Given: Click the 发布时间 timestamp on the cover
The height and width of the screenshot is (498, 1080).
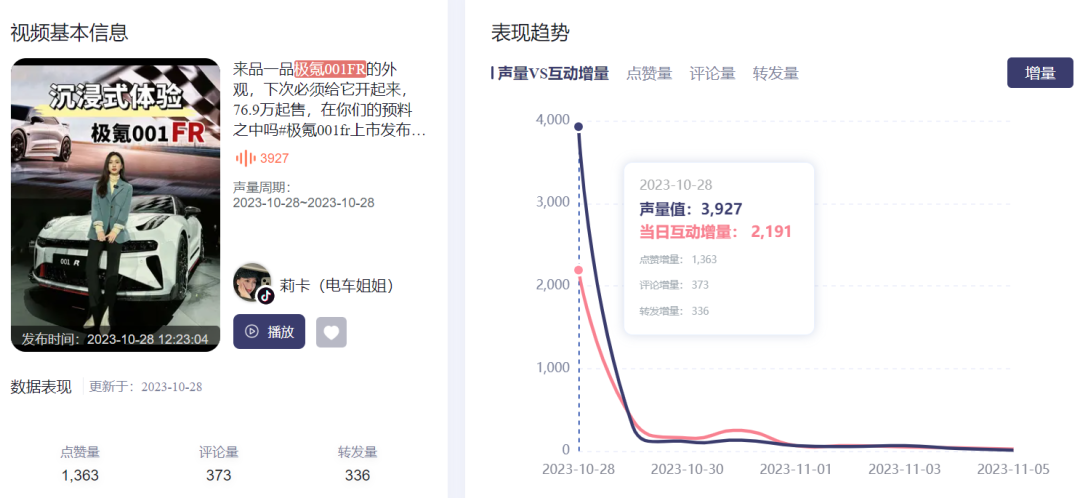Looking at the screenshot, I should (x=115, y=339).
